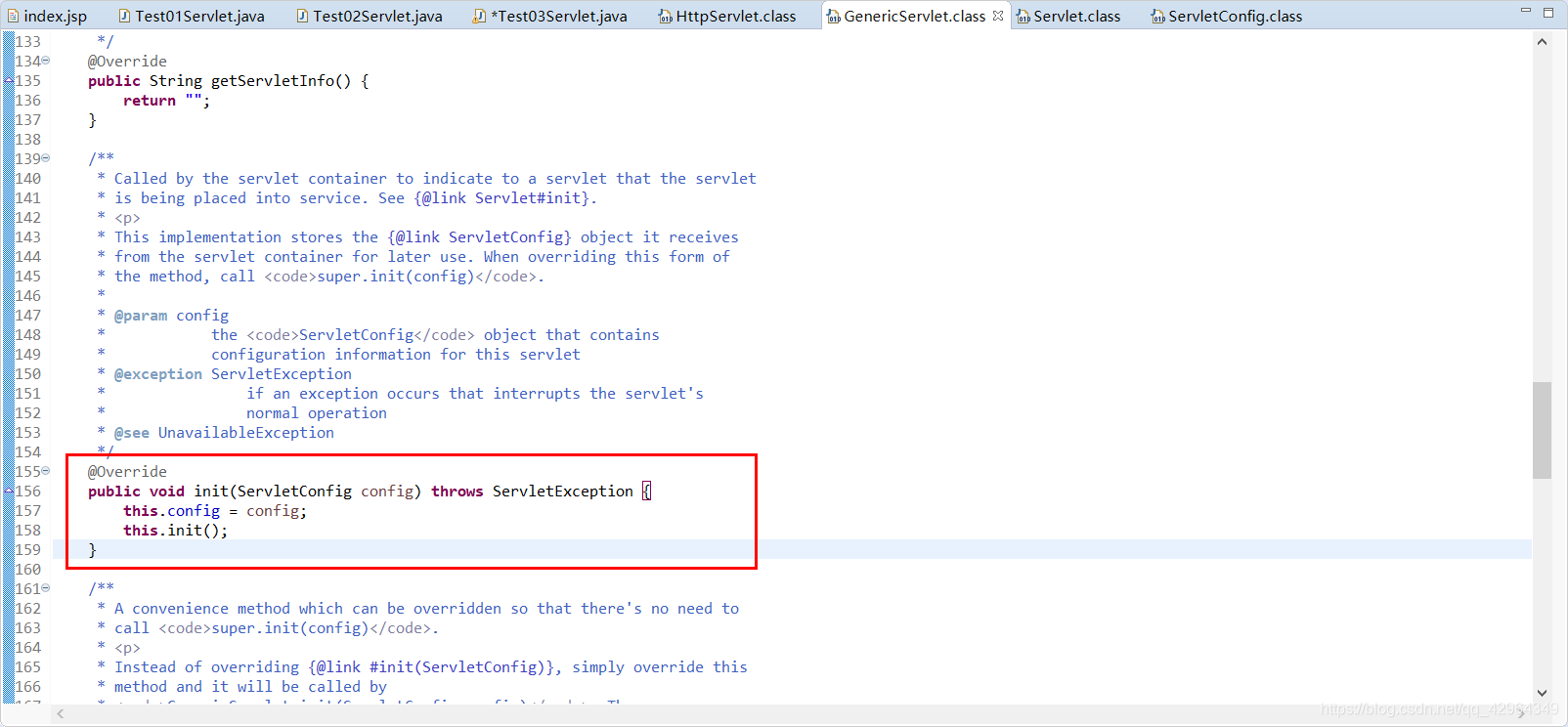Click 'init(ServletConfig config)' on line 156
This screenshot has width=1568, height=727.
coord(308,492)
